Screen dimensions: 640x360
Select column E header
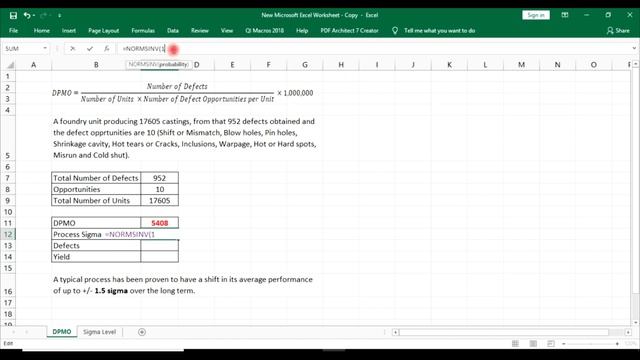(x=232, y=65)
